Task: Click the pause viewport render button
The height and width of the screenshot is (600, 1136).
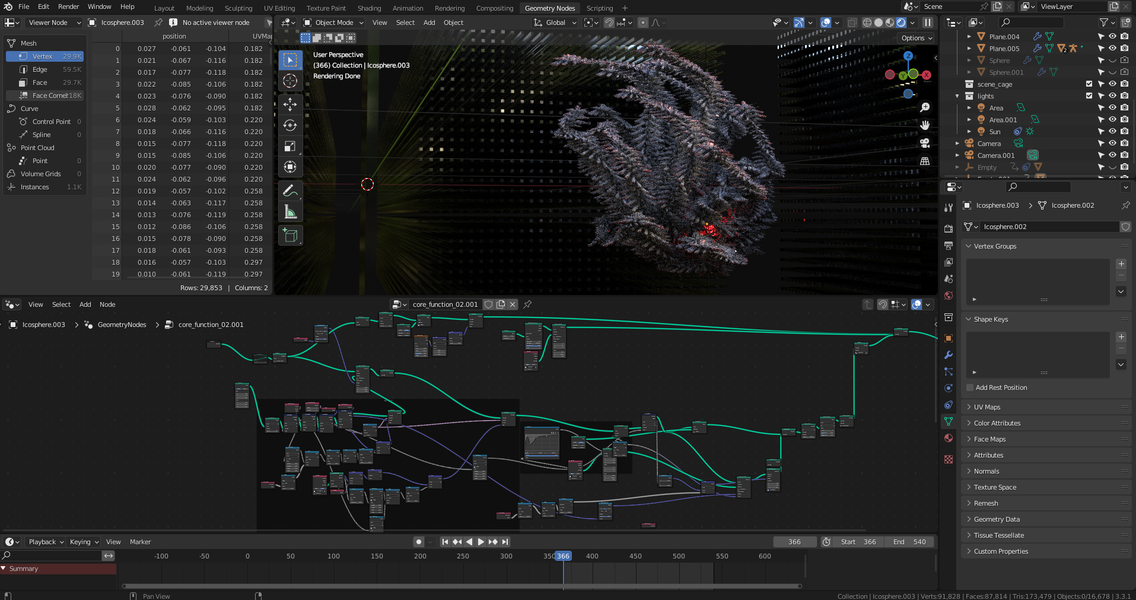Action: pyautogui.click(x=927, y=22)
